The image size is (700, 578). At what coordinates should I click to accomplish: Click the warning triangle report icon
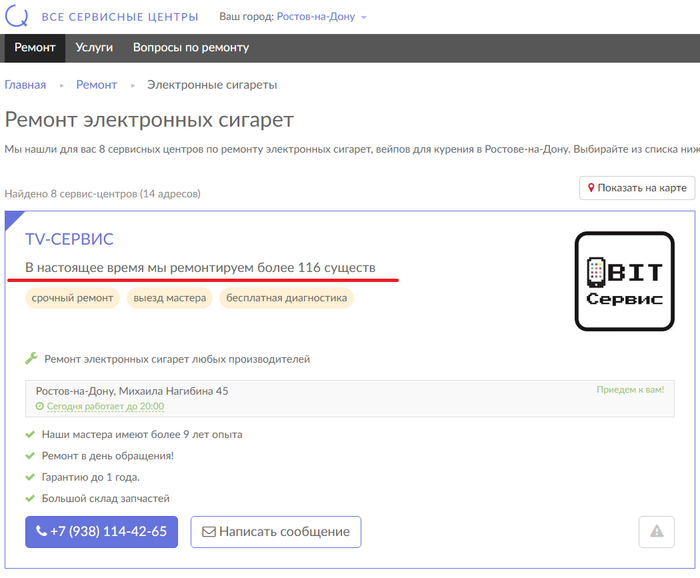click(x=656, y=532)
